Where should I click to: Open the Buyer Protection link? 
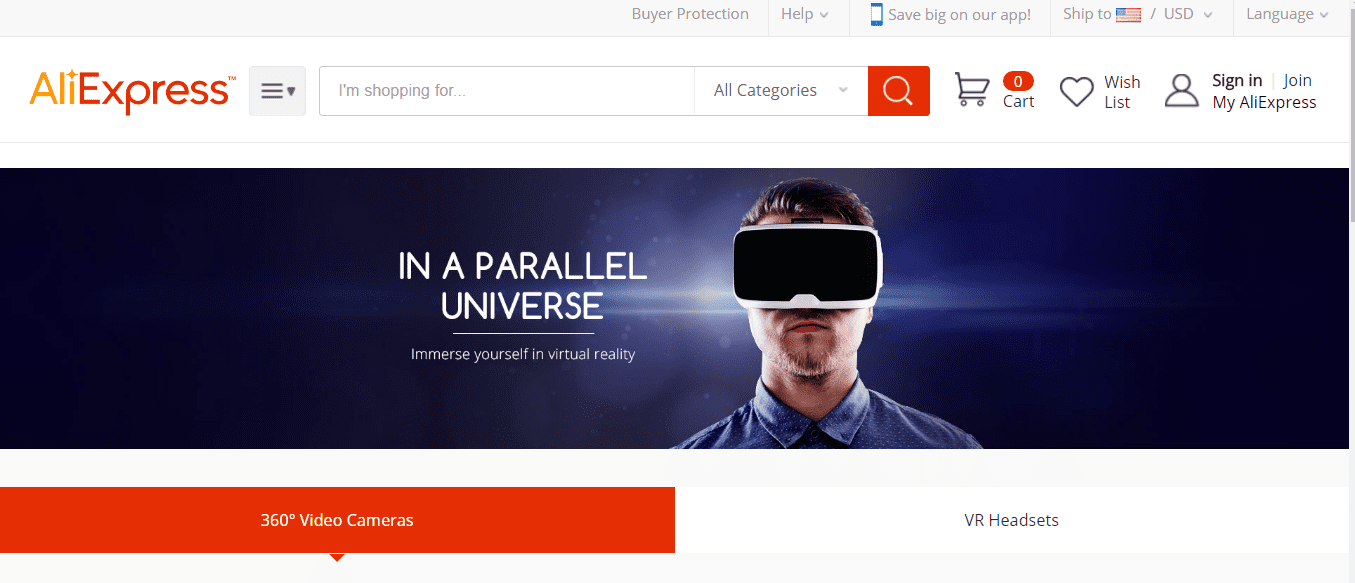coord(690,14)
